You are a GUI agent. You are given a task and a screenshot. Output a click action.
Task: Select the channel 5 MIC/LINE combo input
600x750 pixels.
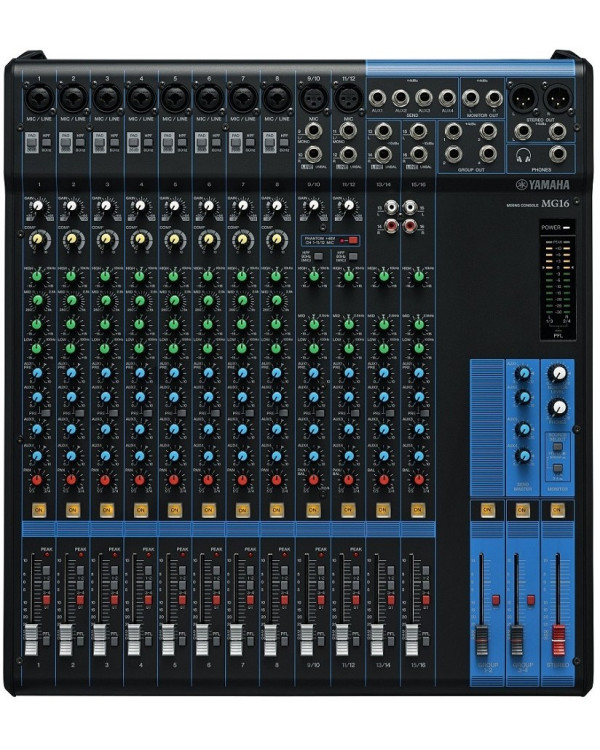tap(175, 98)
